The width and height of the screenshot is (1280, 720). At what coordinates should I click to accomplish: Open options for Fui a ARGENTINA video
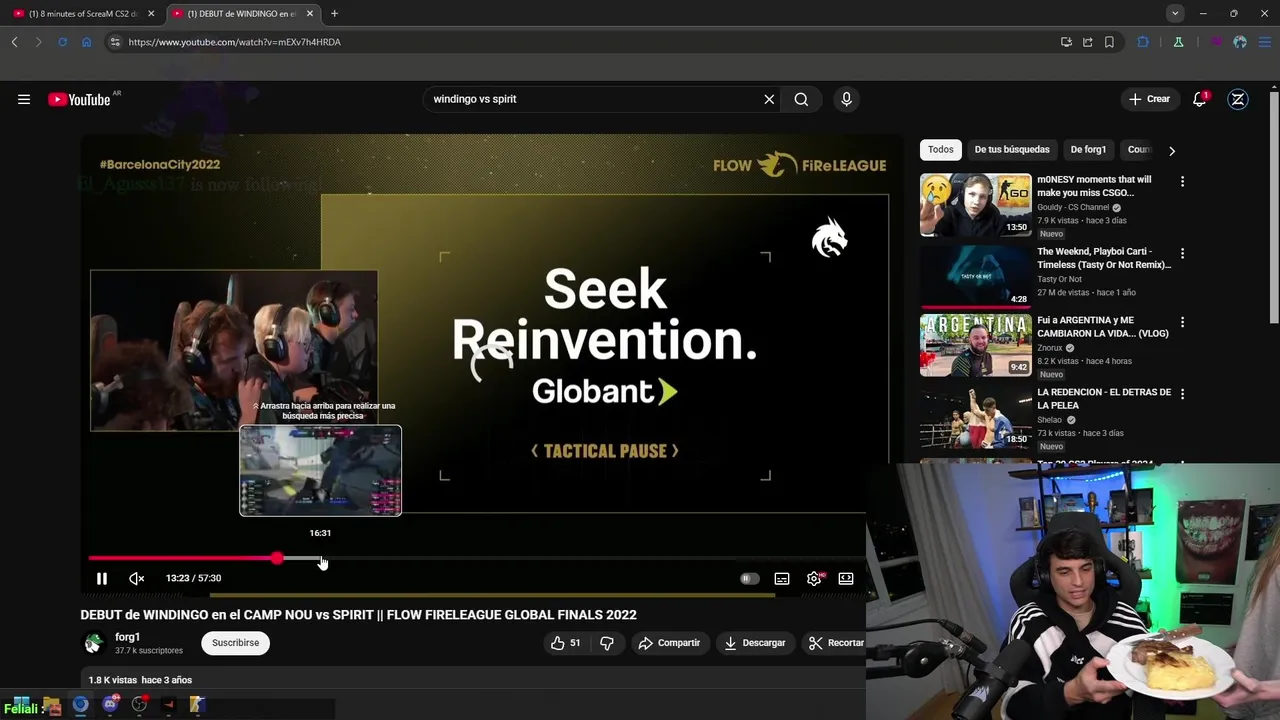[x=1182, y=323]
